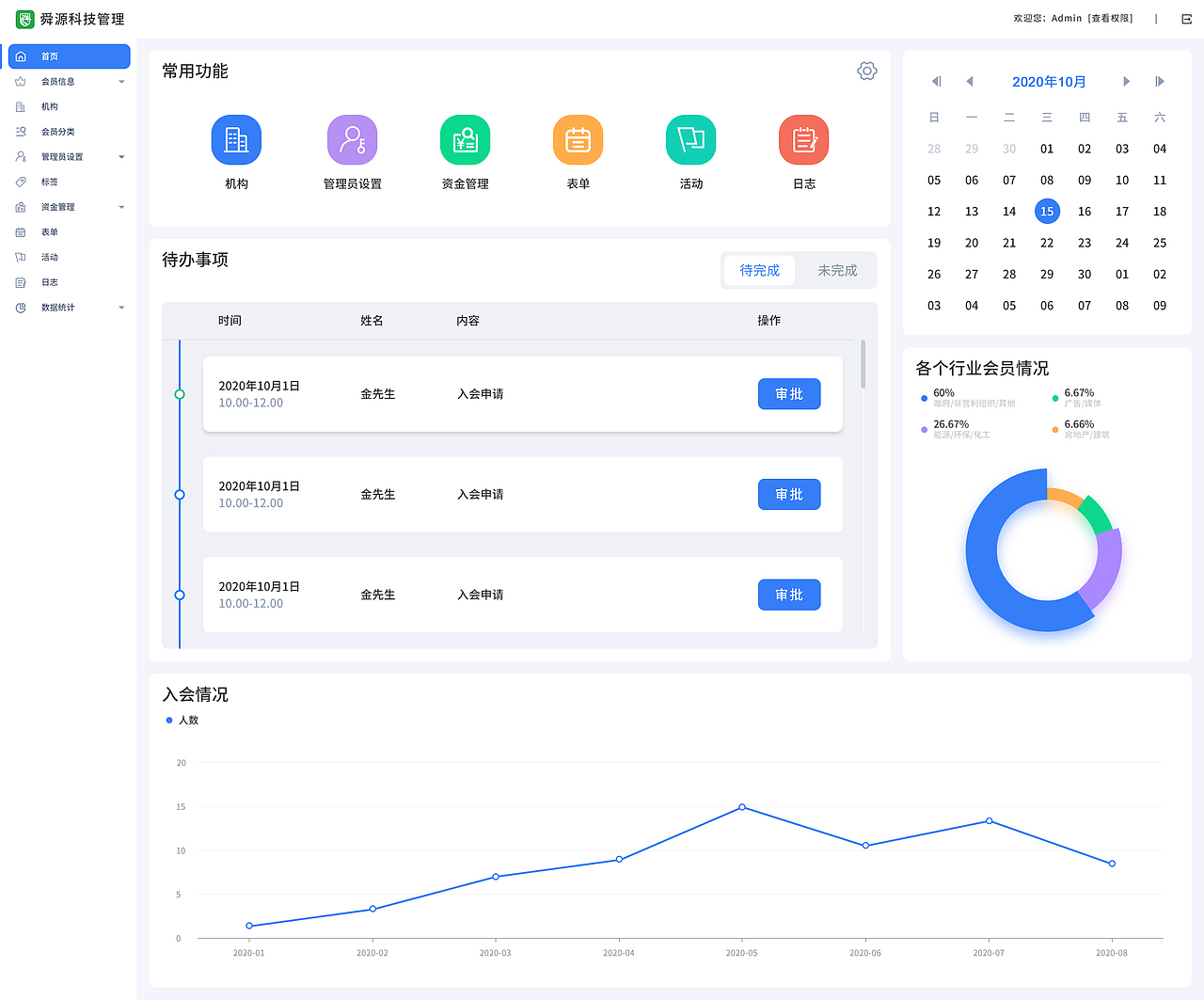Switch to the 未完成 tab

click(836, 270)
